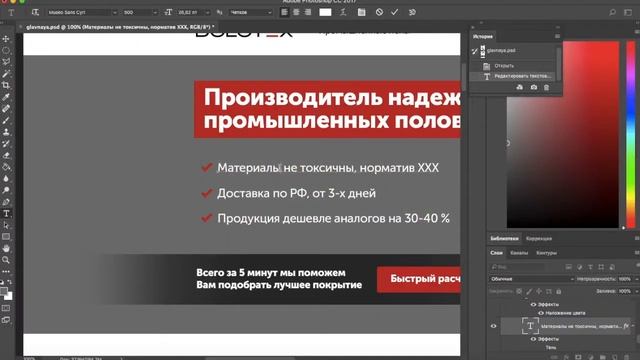
Task: Toggle Quick Mask mode
Action: pos(6,308)
